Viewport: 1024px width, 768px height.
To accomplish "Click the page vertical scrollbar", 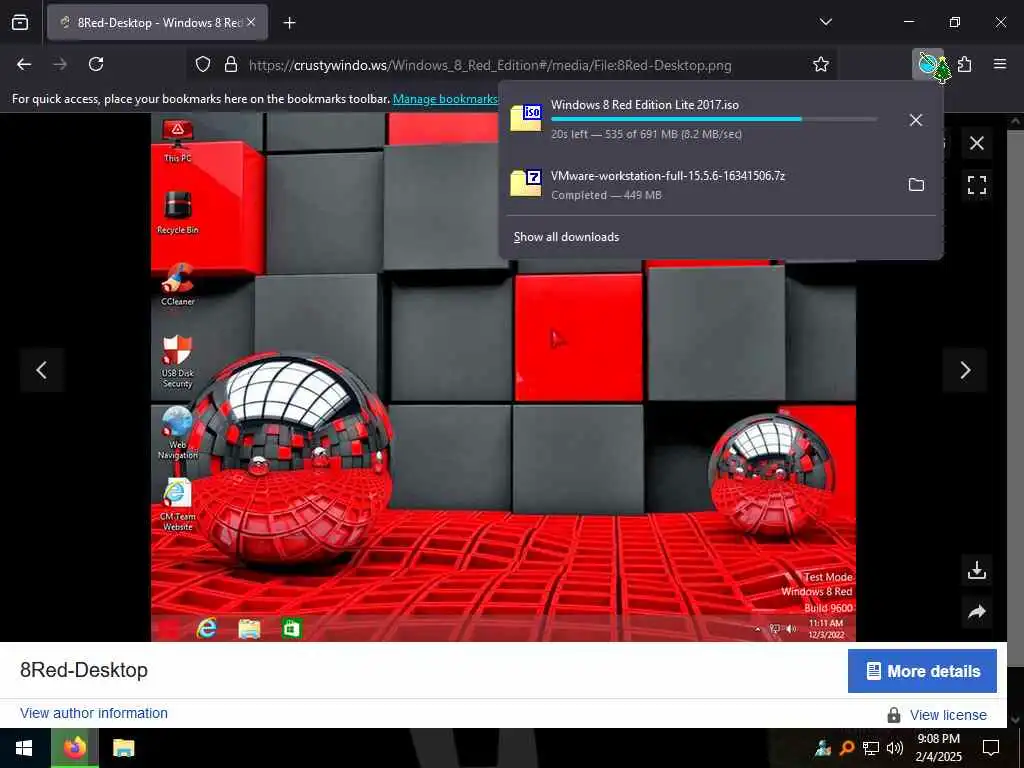I will pos(1015,418).
